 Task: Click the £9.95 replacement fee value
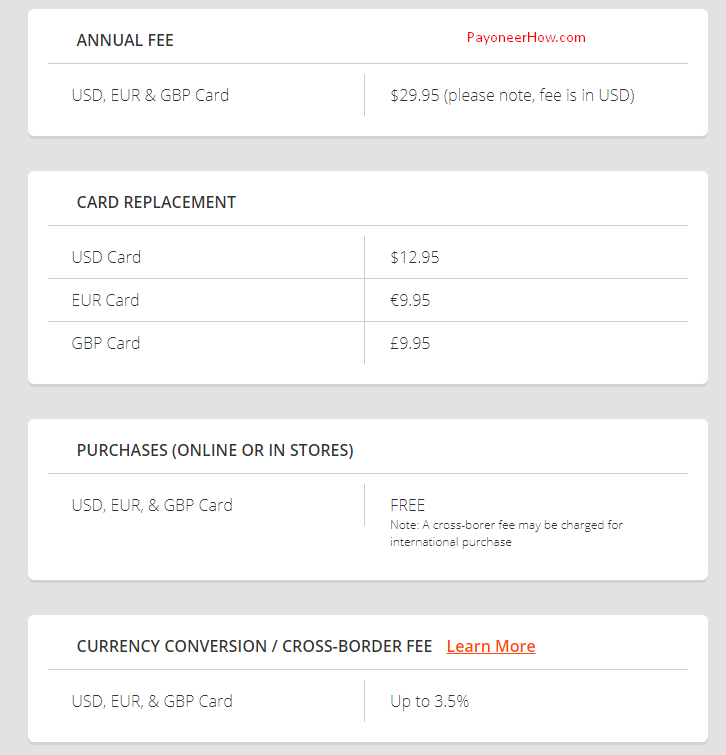point(410,343)
